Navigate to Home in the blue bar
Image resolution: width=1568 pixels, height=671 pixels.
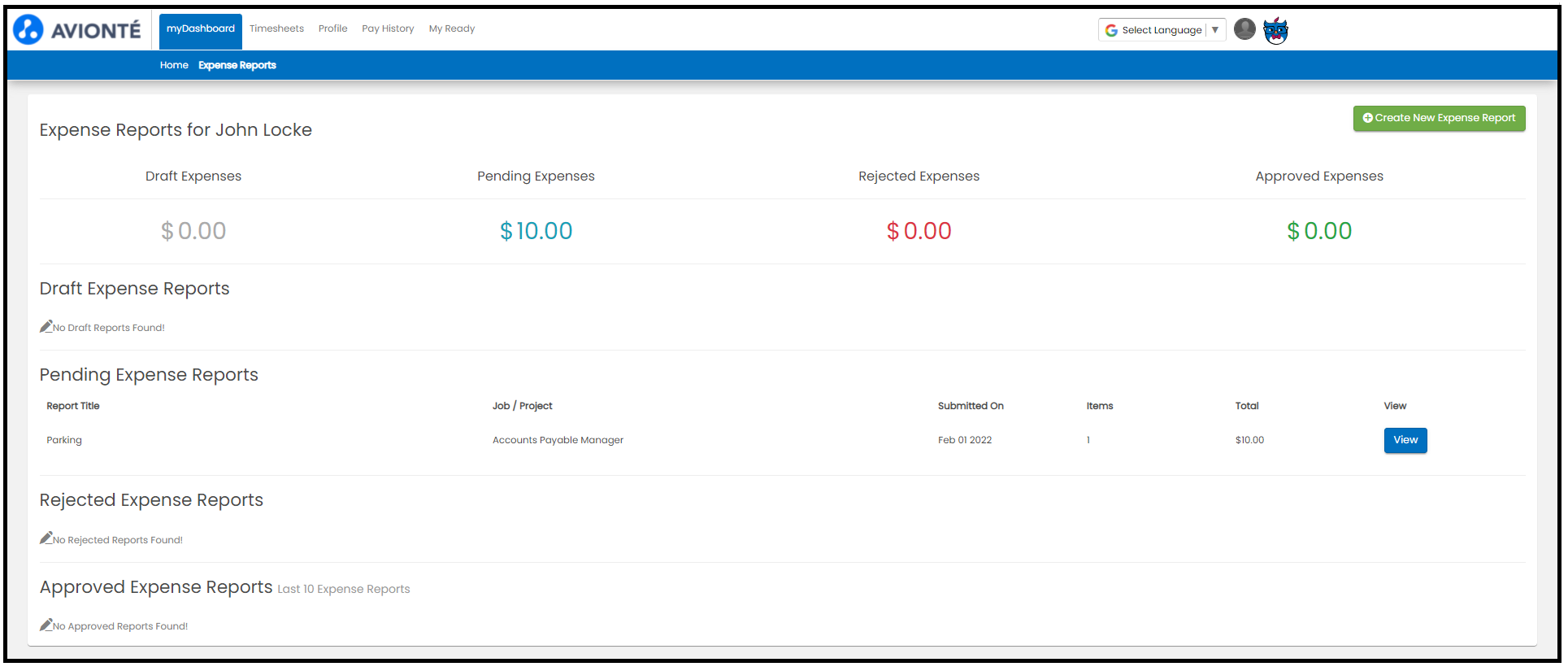(x=174, y=65)
